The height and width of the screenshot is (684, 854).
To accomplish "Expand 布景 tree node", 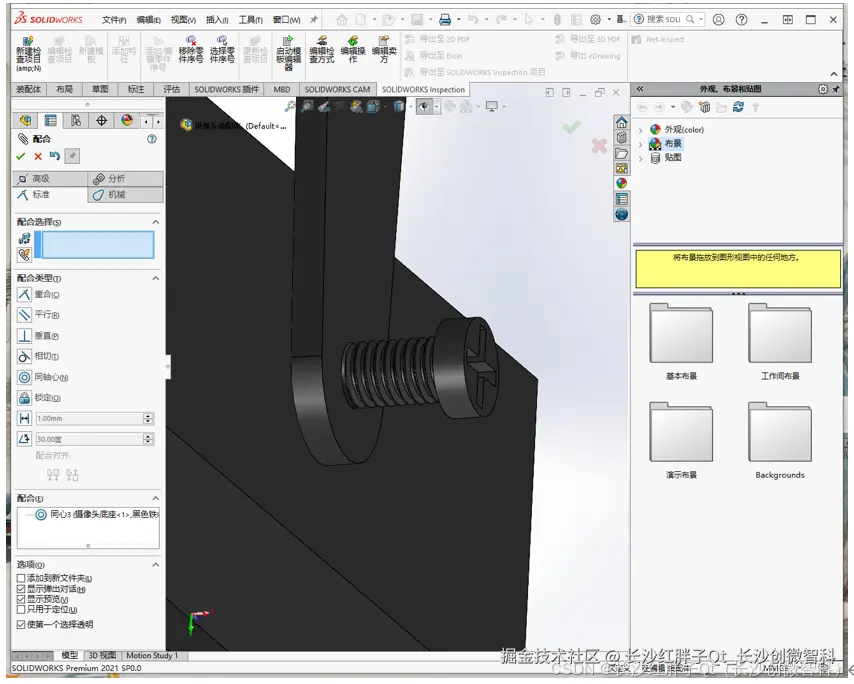I will (x=640, y=144).
